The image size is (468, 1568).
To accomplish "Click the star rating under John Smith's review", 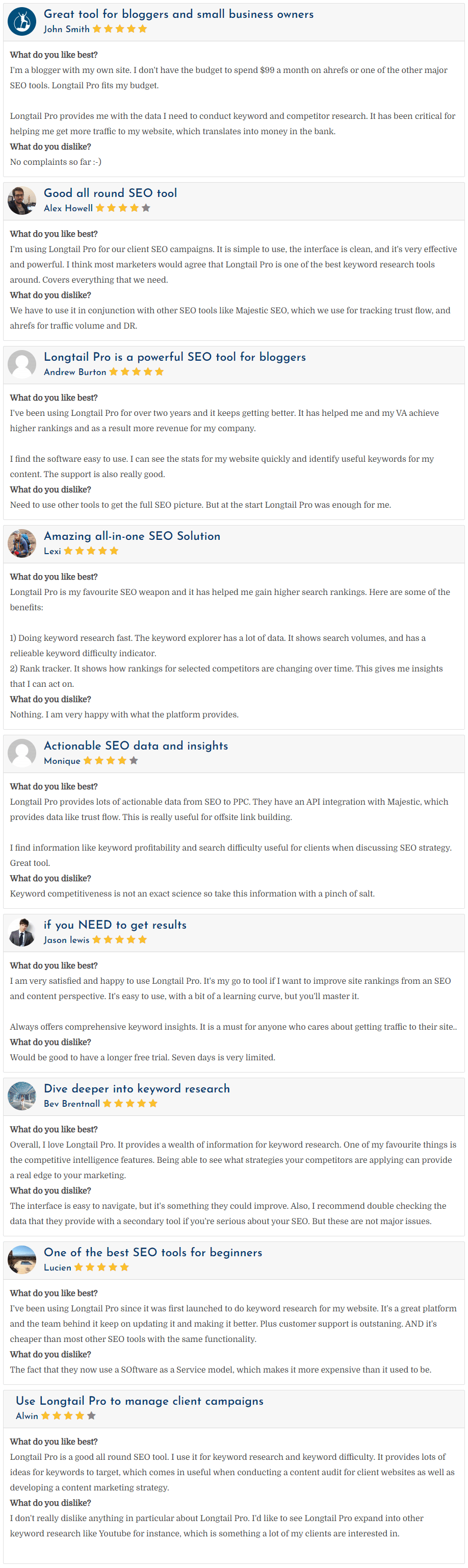I will [x=120, y=29].
